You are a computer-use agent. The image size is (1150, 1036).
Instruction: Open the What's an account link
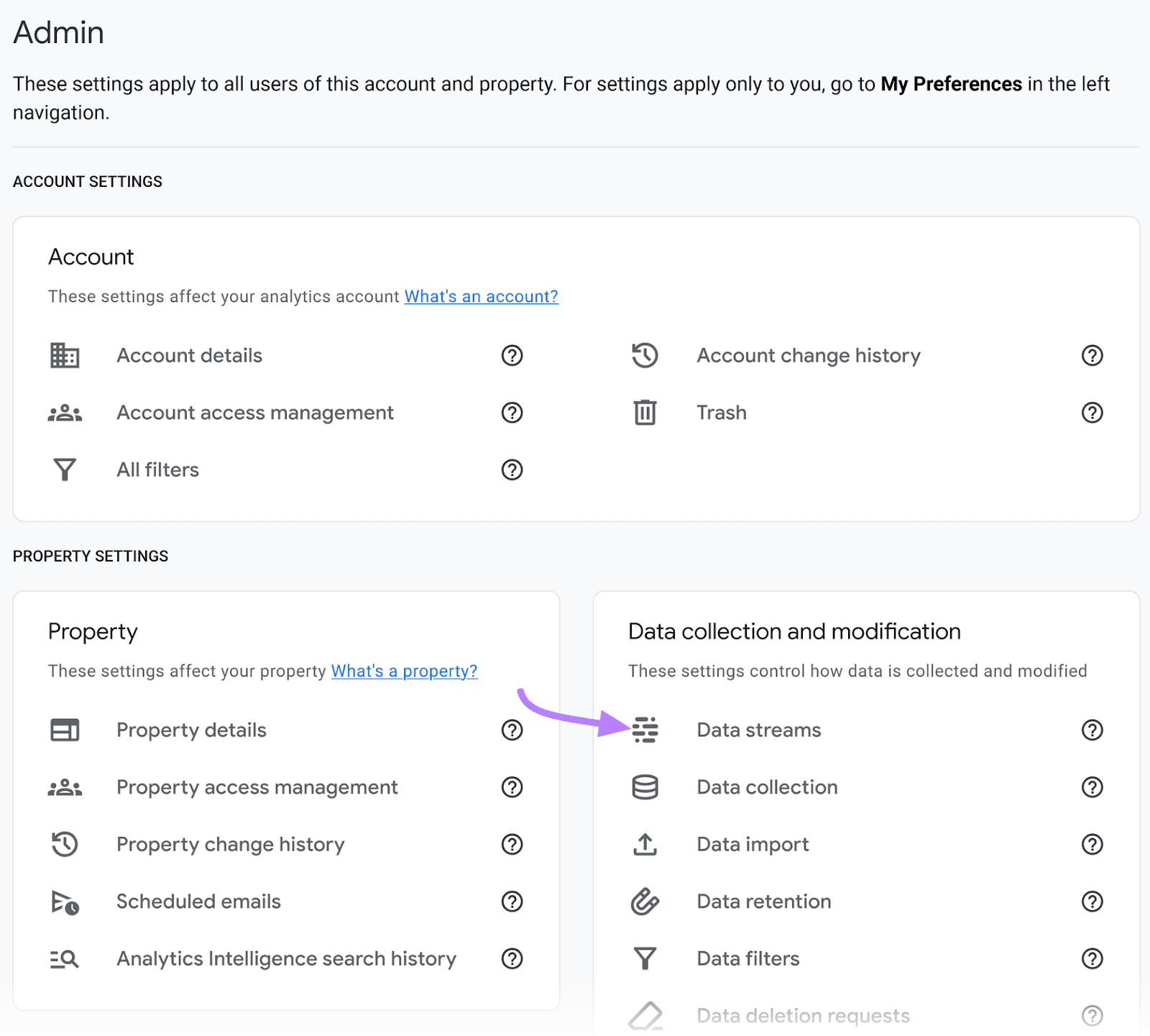pyautogui.click(x=480, y=296)
